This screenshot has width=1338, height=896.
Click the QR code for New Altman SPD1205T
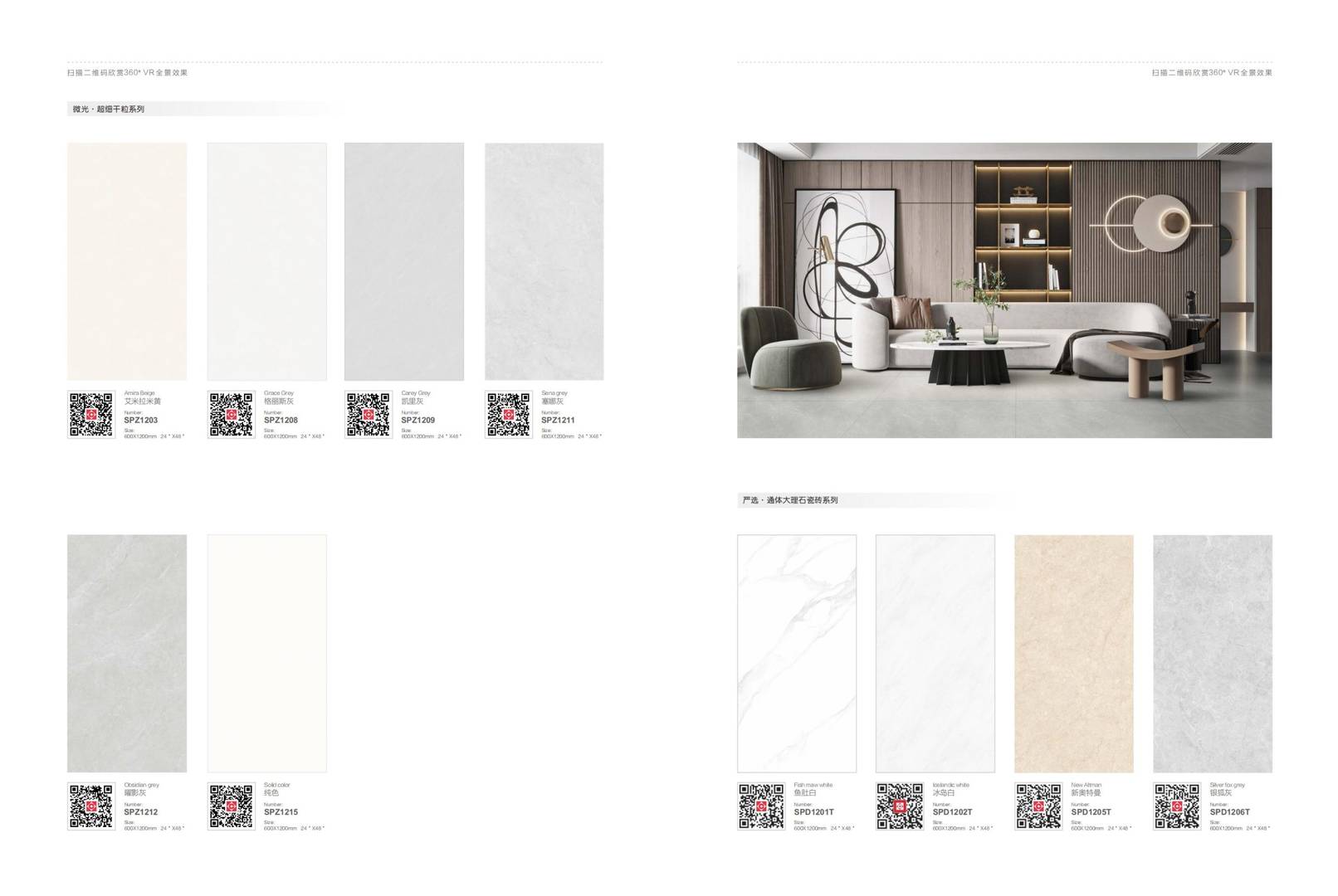point(1038,806)
